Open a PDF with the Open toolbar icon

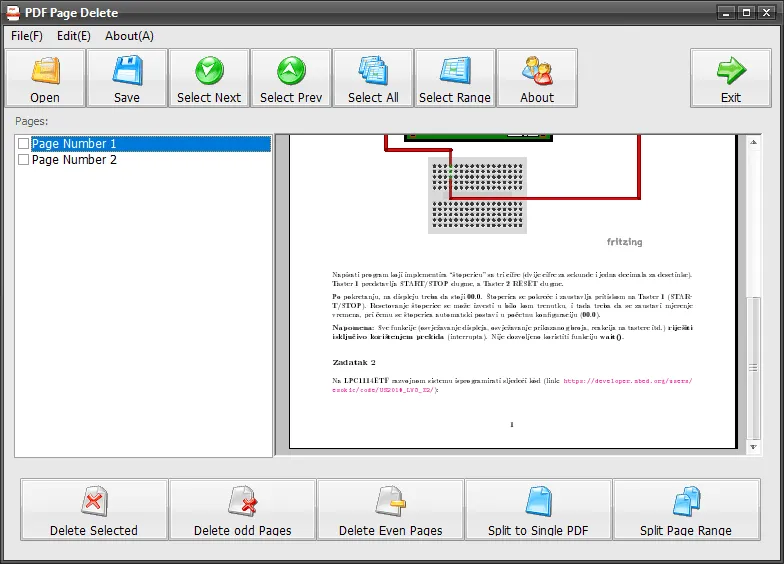click(x=45, y=78)
